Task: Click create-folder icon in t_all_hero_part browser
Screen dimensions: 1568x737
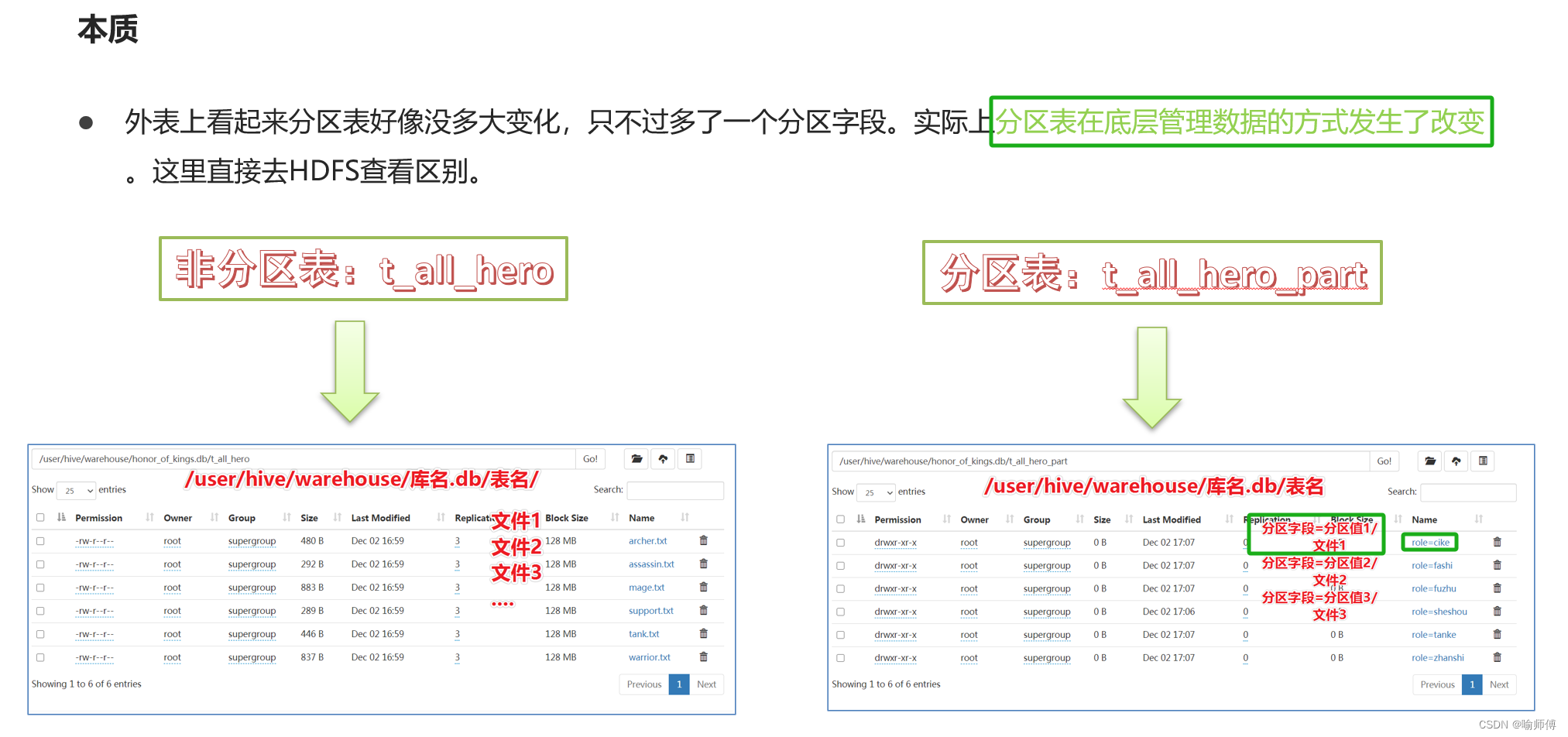Action: click(x=1430, y=461)
